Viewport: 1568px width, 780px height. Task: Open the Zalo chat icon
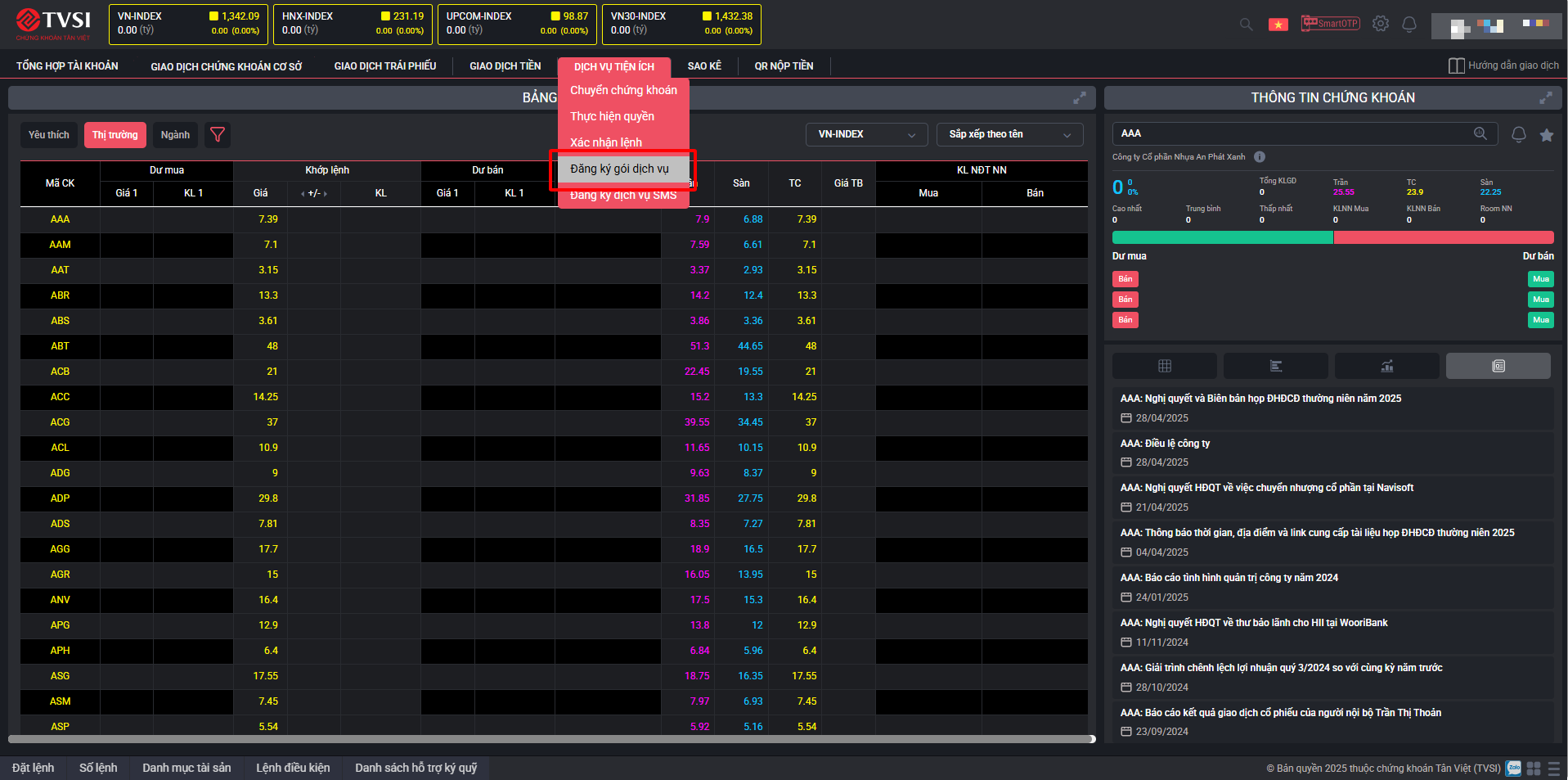(1513, 768)
